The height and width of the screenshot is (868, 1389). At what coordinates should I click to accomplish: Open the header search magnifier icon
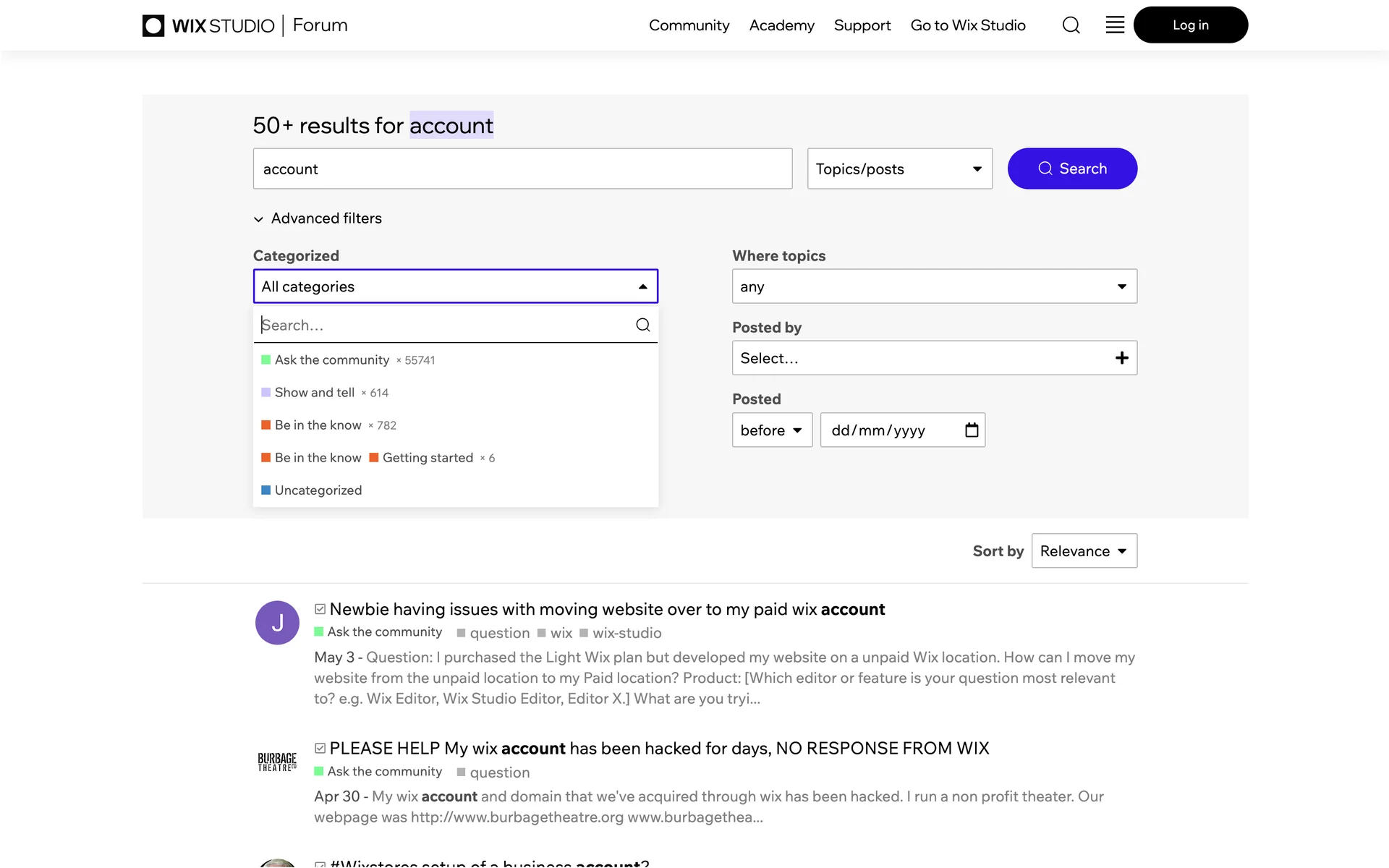coord(1071,25)
